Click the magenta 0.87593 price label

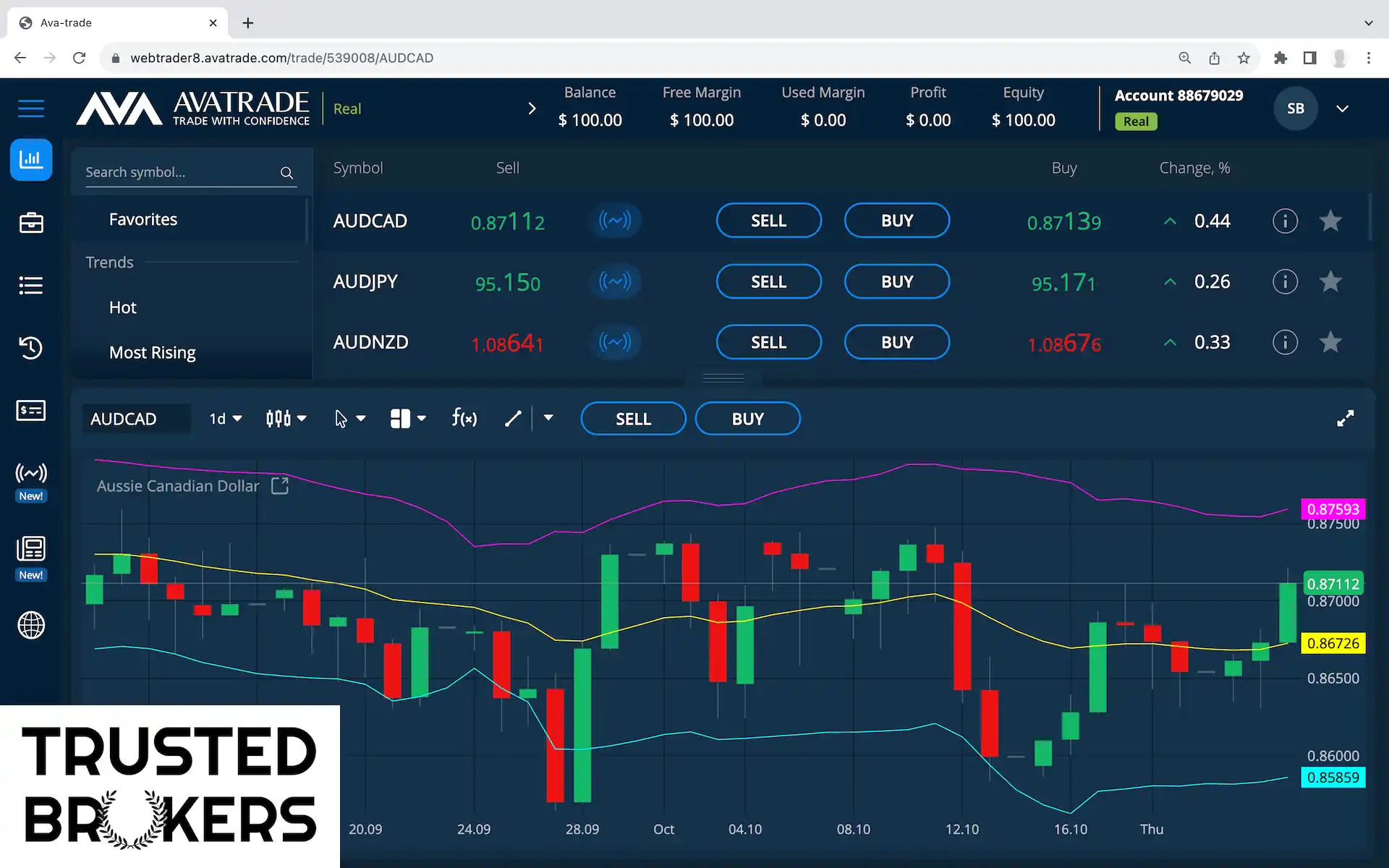point(1333,509)
